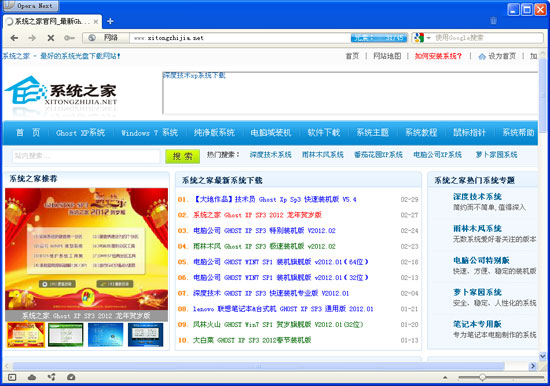Open 深度技术系统 hot topic

click(477, 197)
